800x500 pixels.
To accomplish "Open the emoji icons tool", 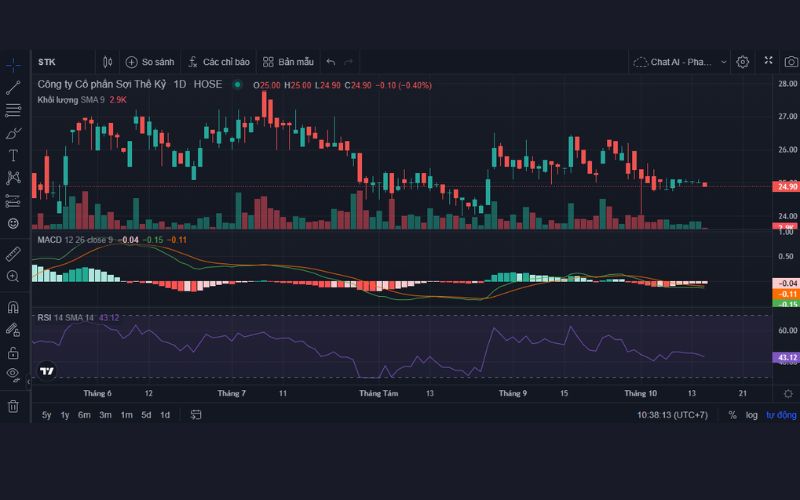I will point(13,223).
